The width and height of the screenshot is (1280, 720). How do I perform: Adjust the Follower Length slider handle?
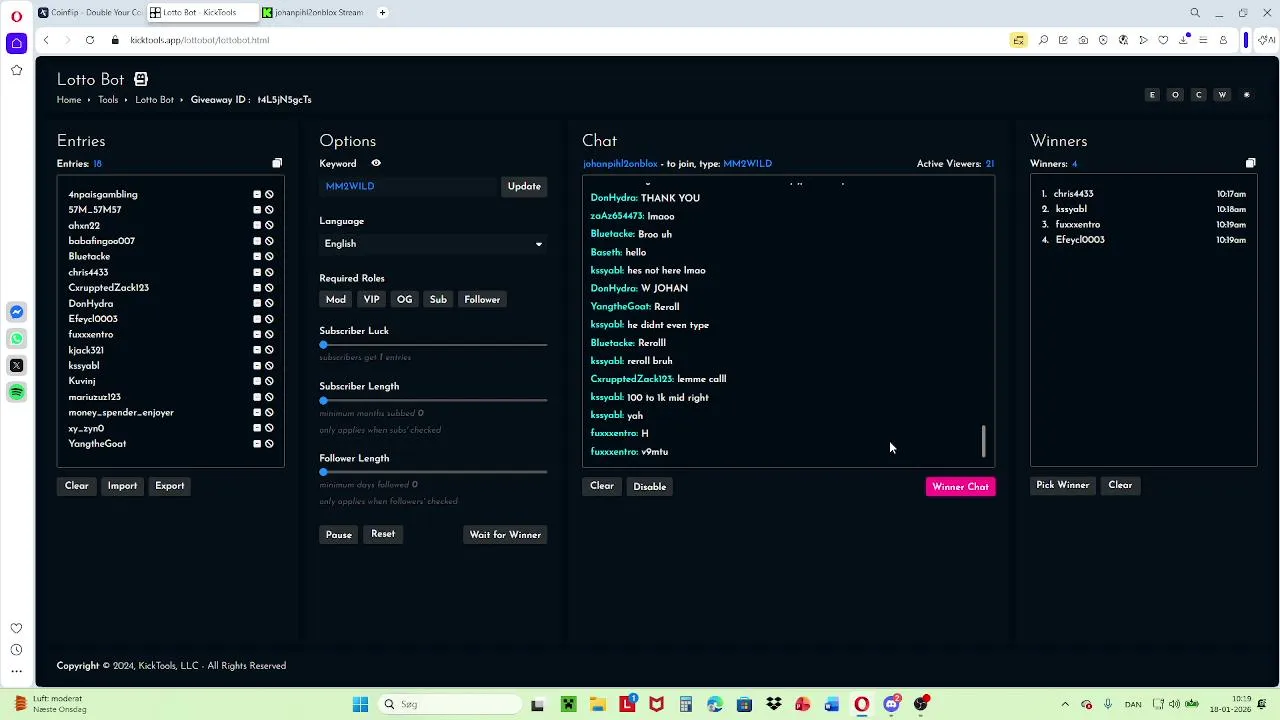point(323,472)
